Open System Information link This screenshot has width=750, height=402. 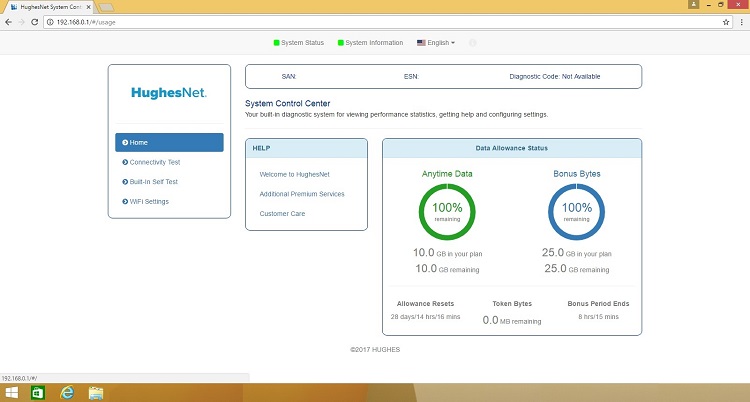tap(374, 43)
